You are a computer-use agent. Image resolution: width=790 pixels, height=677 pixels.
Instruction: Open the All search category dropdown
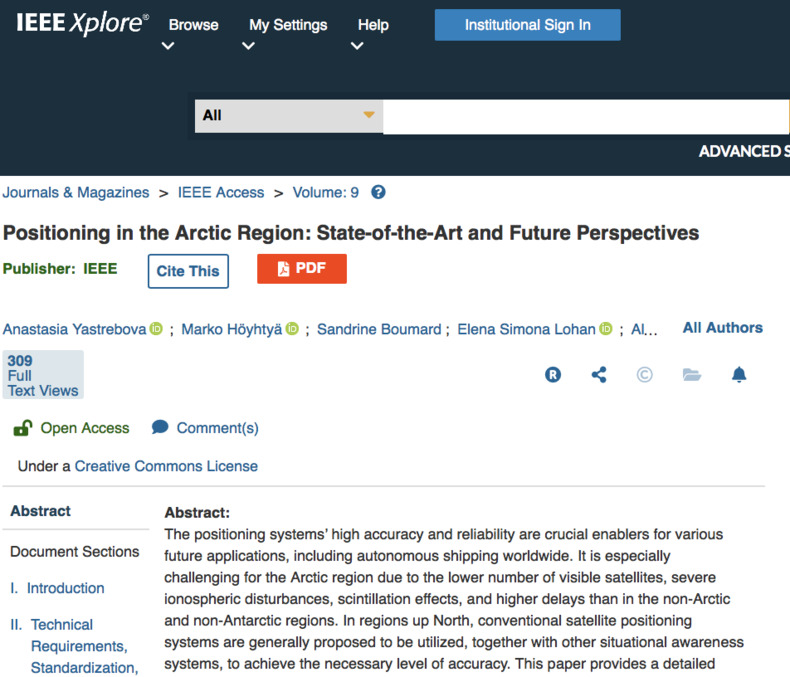click(289, 116)
